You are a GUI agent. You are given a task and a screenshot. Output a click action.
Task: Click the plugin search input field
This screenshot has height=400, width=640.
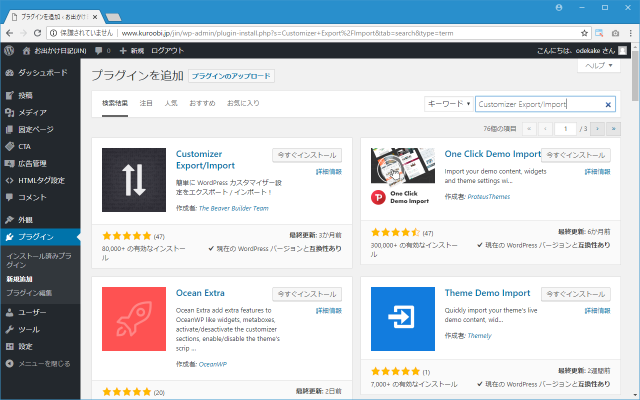tap(538, 104)
